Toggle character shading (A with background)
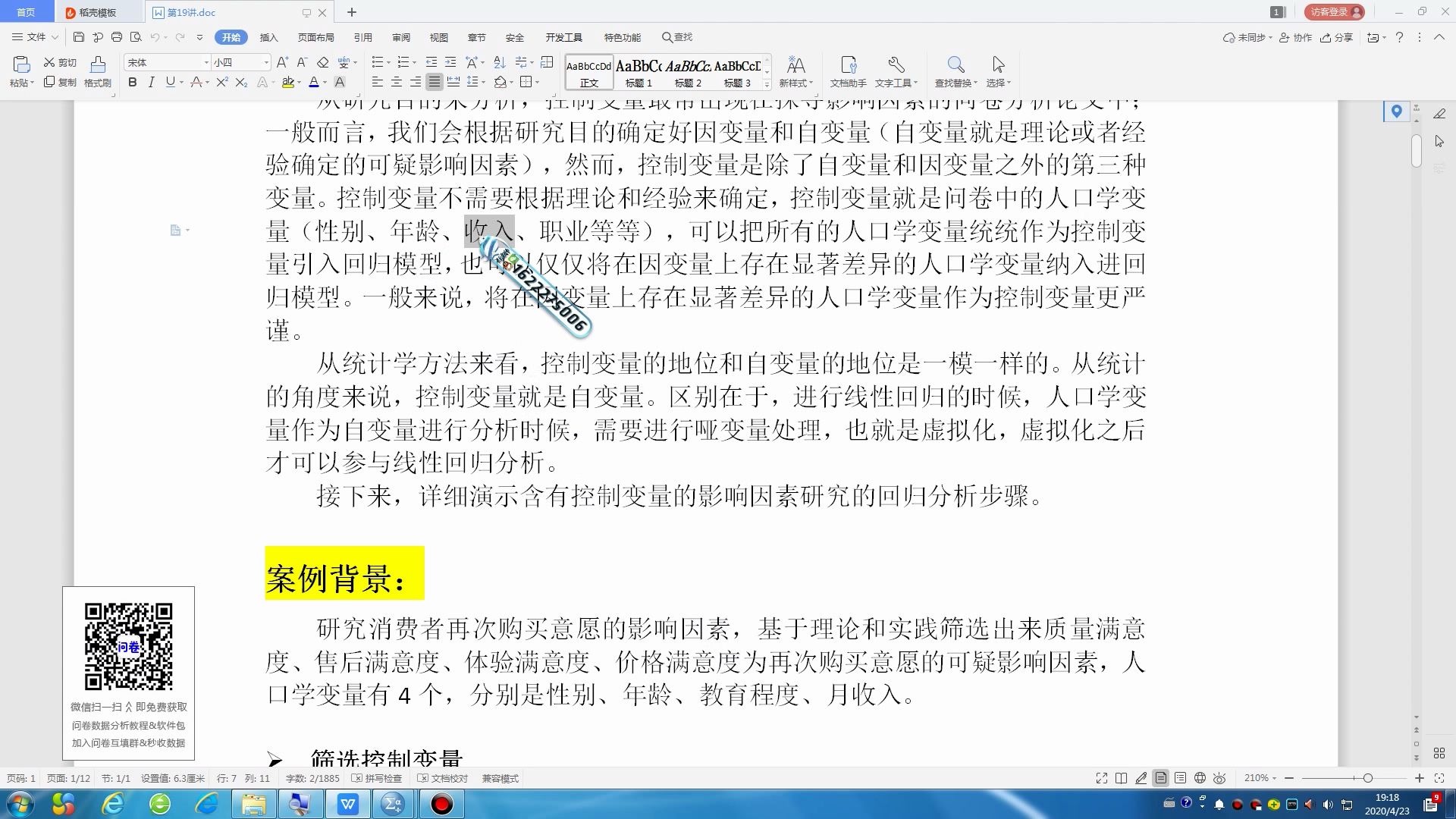Image resolution: width=1456 pixels, height=819 pixels. coord(340,82)
